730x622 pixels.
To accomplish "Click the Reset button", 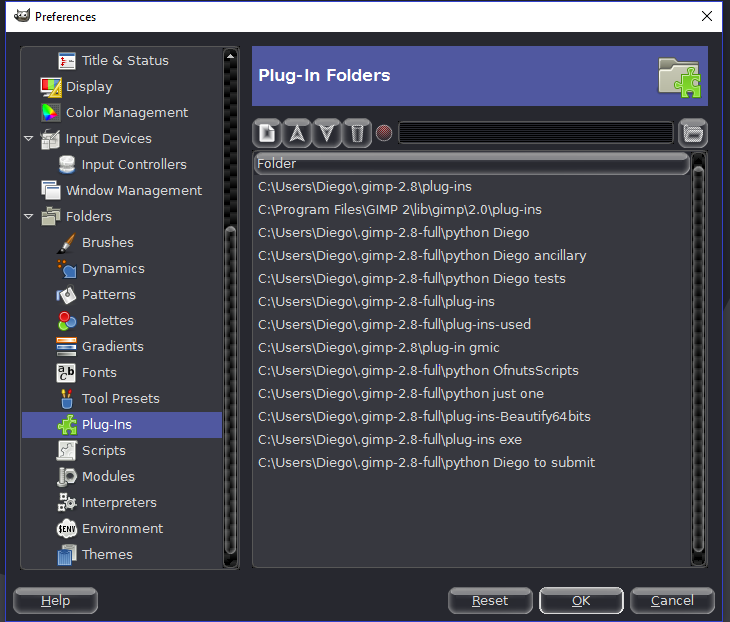I will coord(490,601).
